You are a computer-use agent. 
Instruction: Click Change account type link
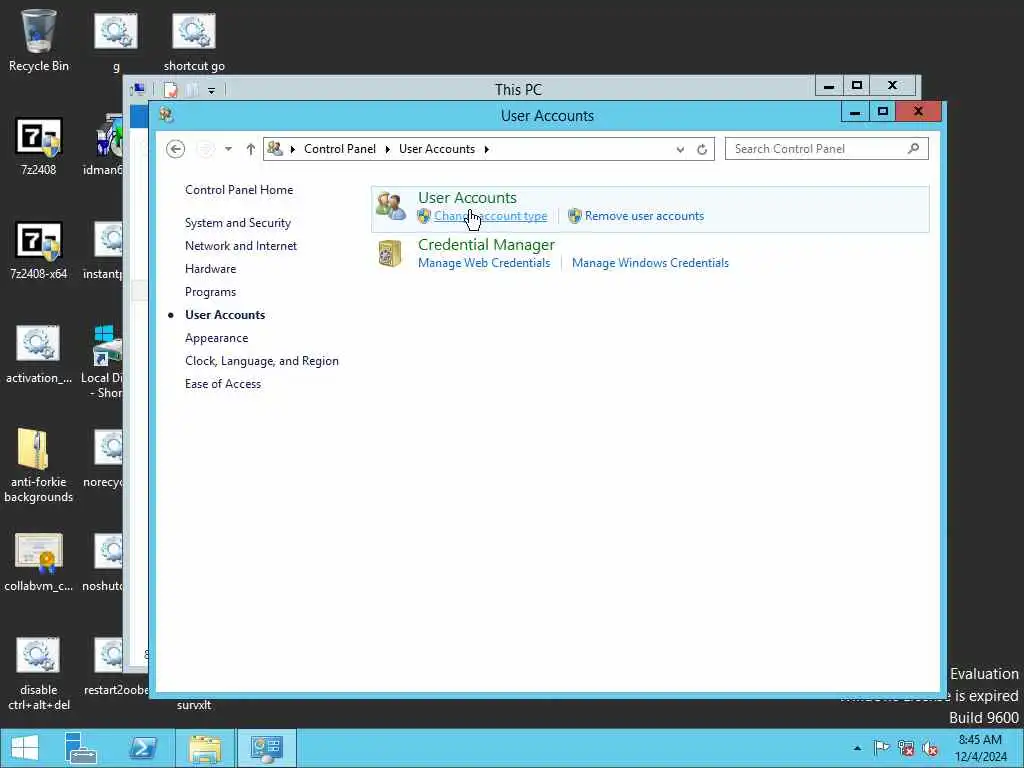[490, 216]
